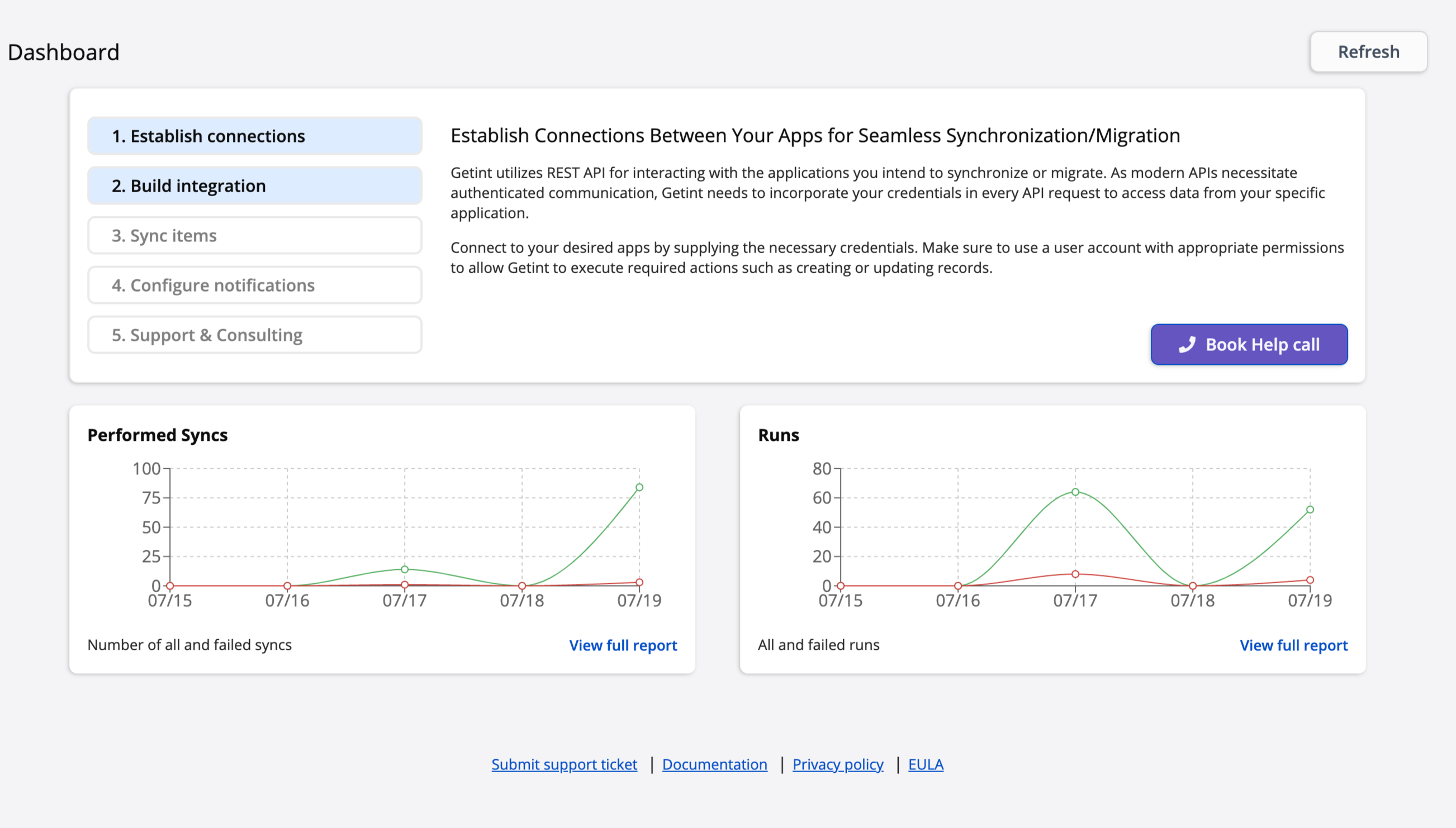The image size is (1456, 828).
Task: Select Configure notifications step
Action: click(x=254, y=285)
